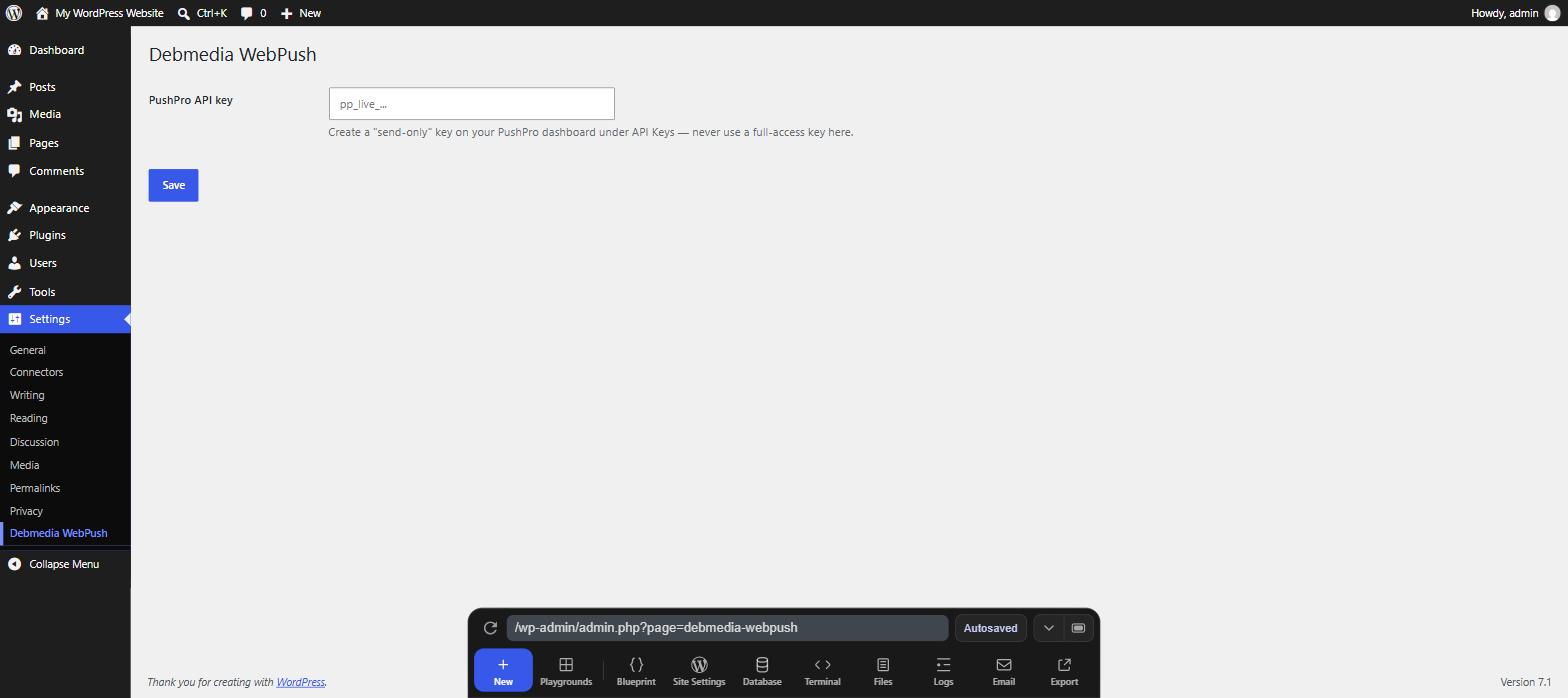Open Connectors settings submenu
The image size is (1568, 698).
[36, 372]
